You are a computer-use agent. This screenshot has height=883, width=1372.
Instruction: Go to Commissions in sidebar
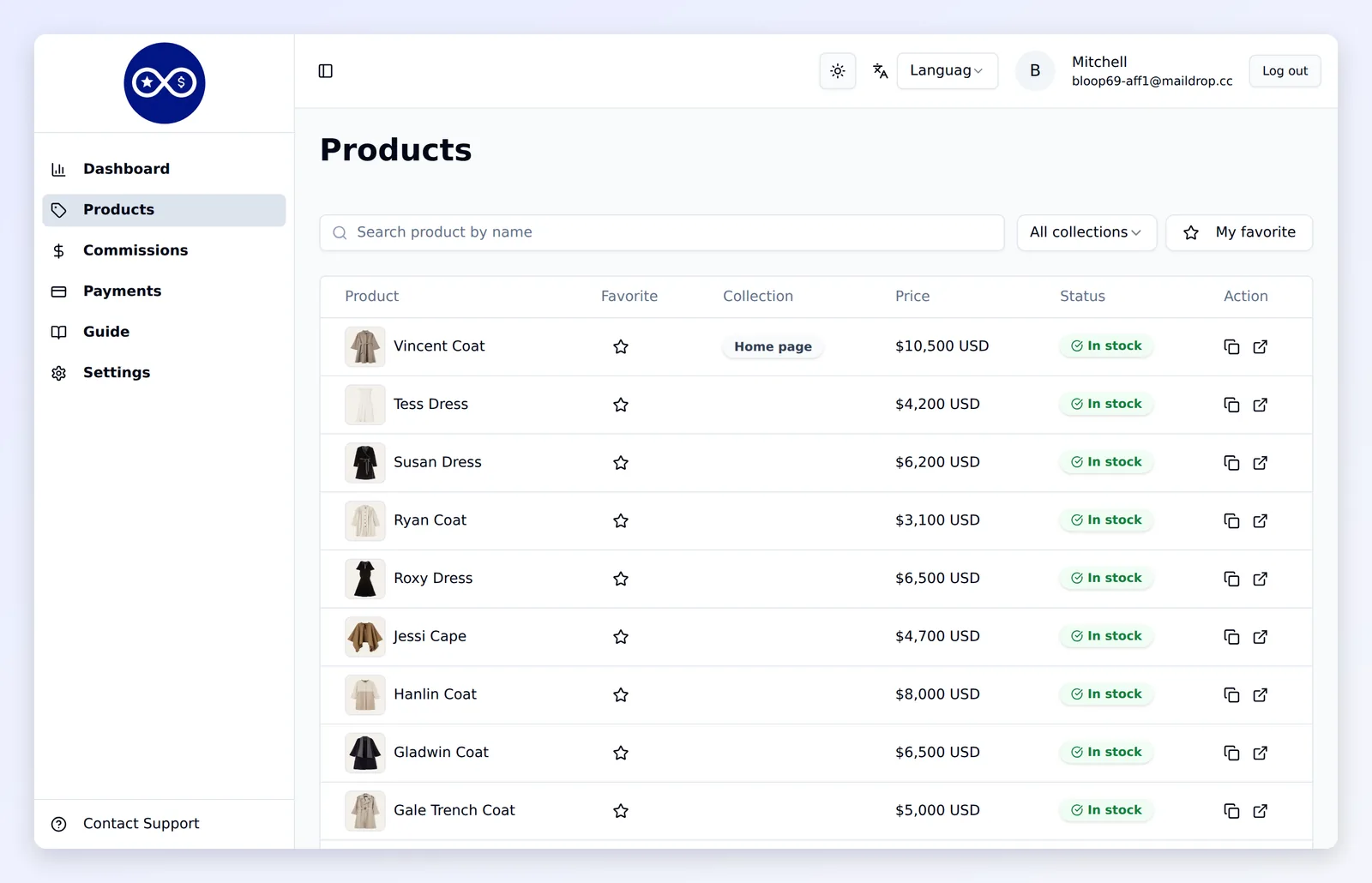pos(164,250)
